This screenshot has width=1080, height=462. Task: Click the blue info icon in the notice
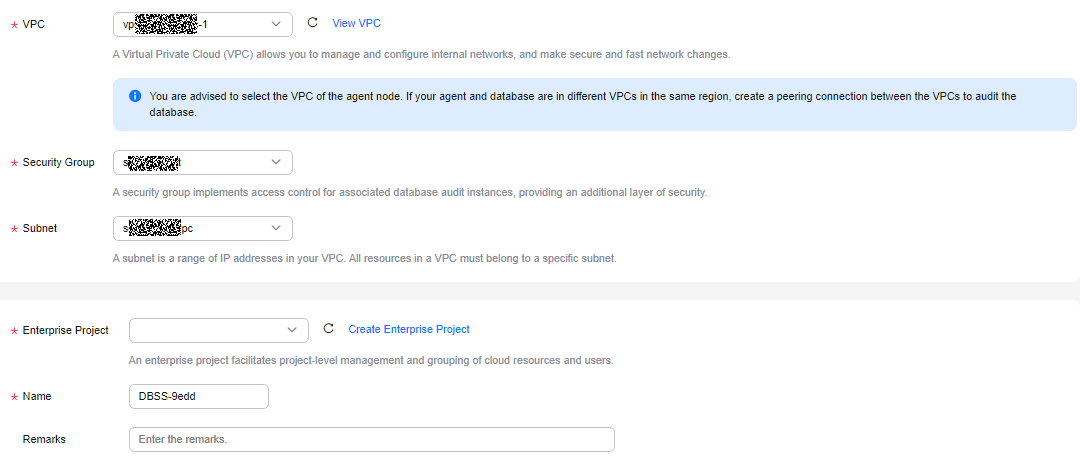pyautogui.click(x=135, y=96)
